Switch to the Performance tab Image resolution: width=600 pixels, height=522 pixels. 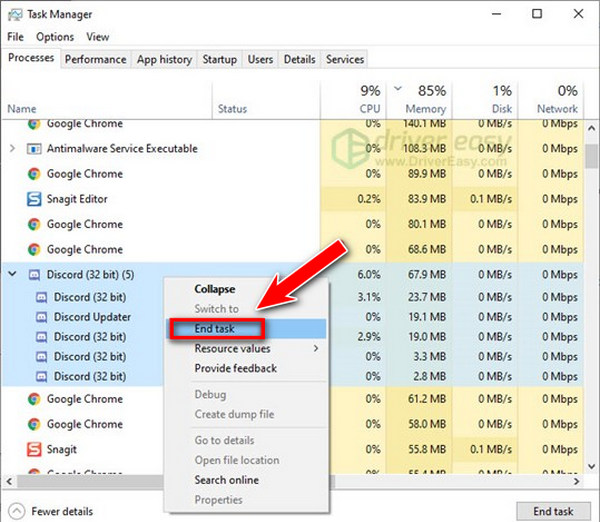tap(96, 59)
